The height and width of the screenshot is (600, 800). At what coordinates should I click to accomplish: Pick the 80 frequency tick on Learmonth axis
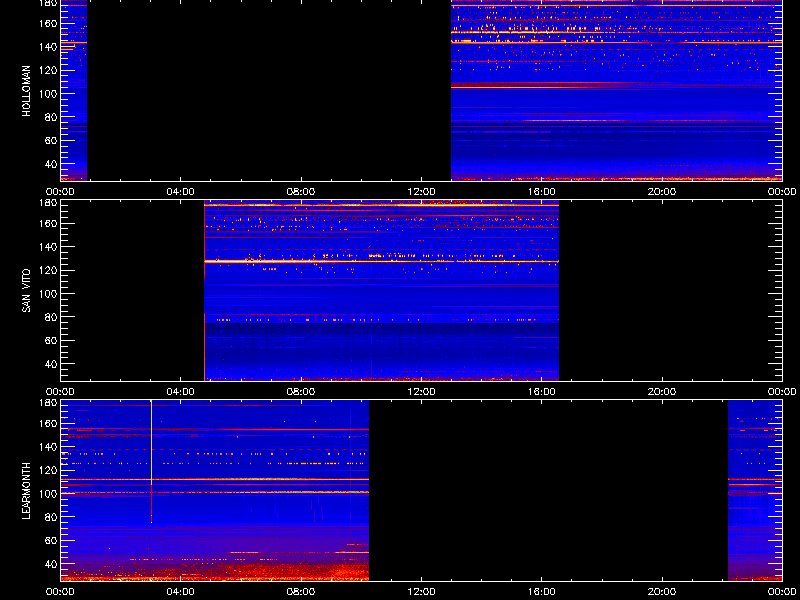click(51, 517)
